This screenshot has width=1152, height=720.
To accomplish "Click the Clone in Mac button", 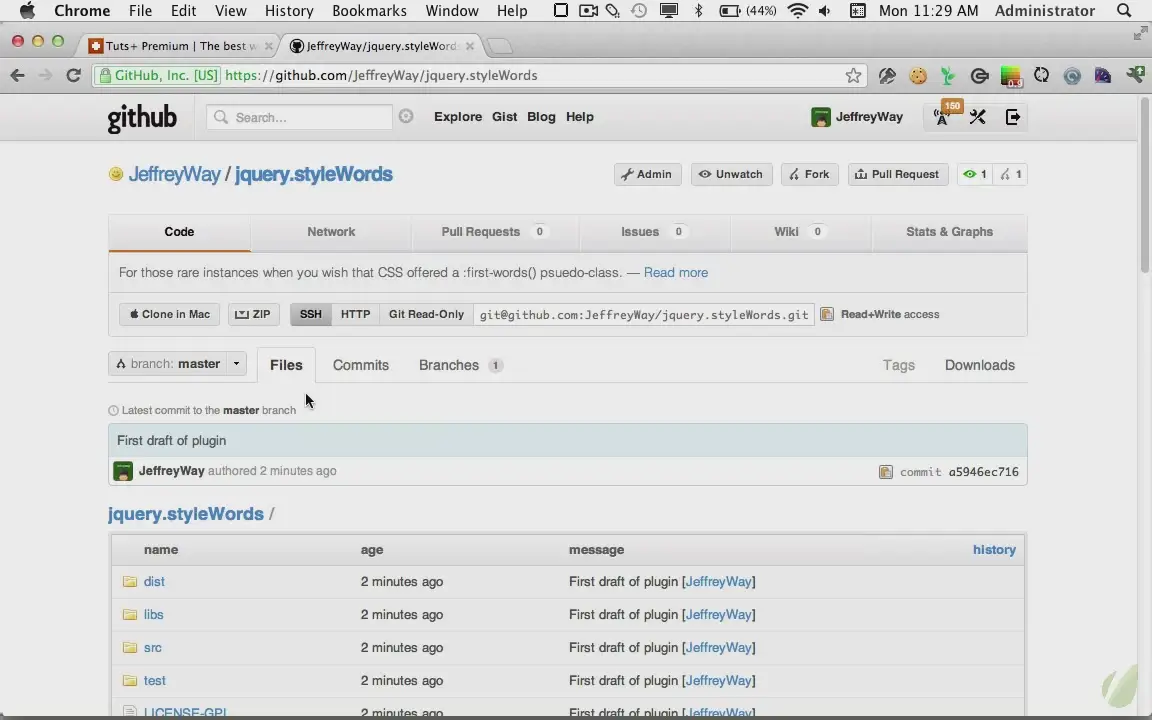I will point(170,314).
